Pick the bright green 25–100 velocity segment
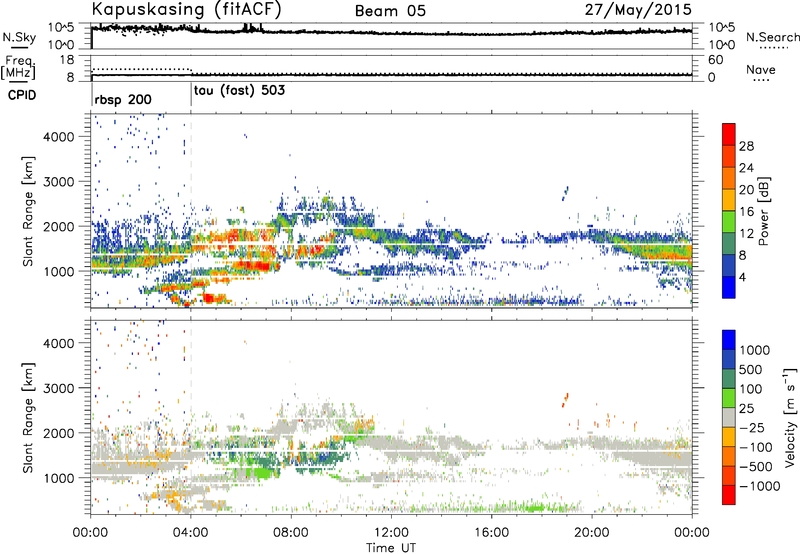Screen dimensions: 800x554 (729, 398)
